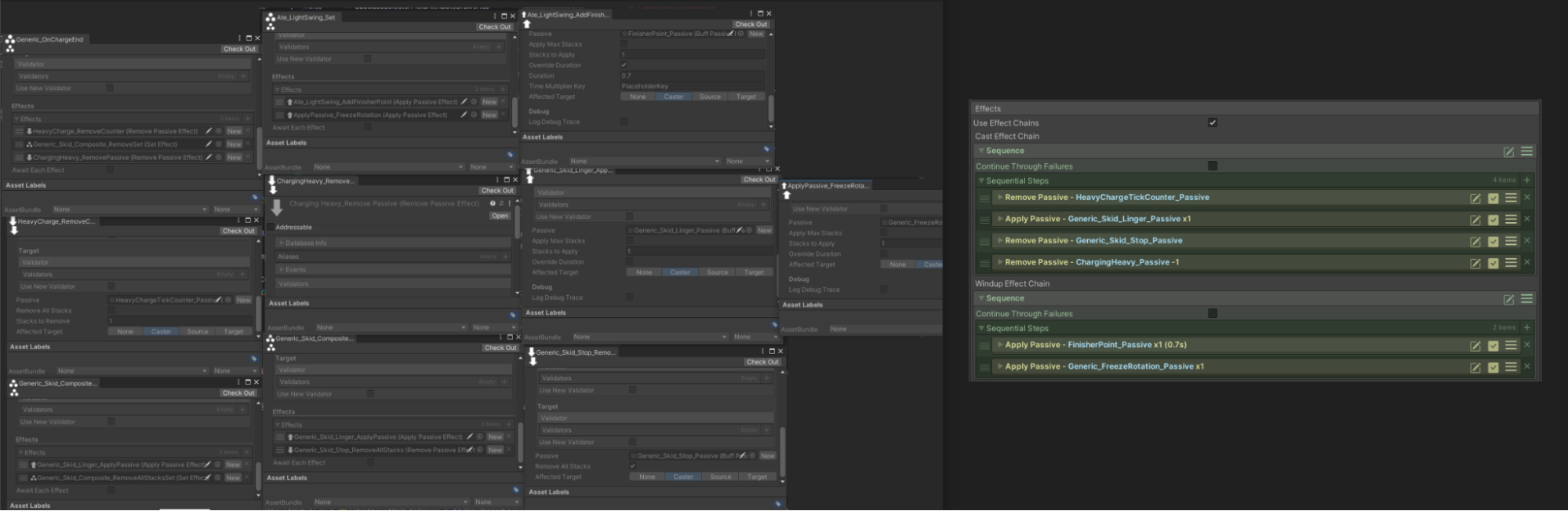Remove the Generic_Skid_Stop_Passive step
The image size is (1568, 511).
(1526, 241)
